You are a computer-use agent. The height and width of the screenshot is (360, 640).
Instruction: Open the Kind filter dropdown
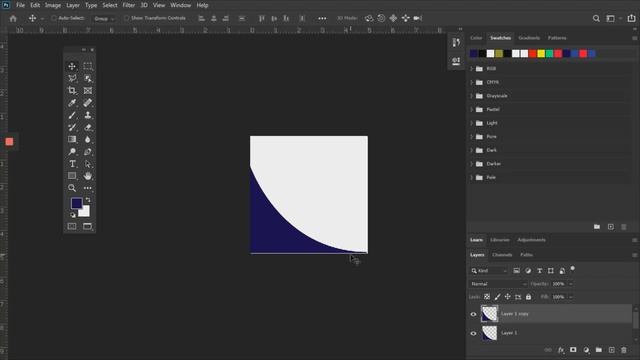[489, 271]
